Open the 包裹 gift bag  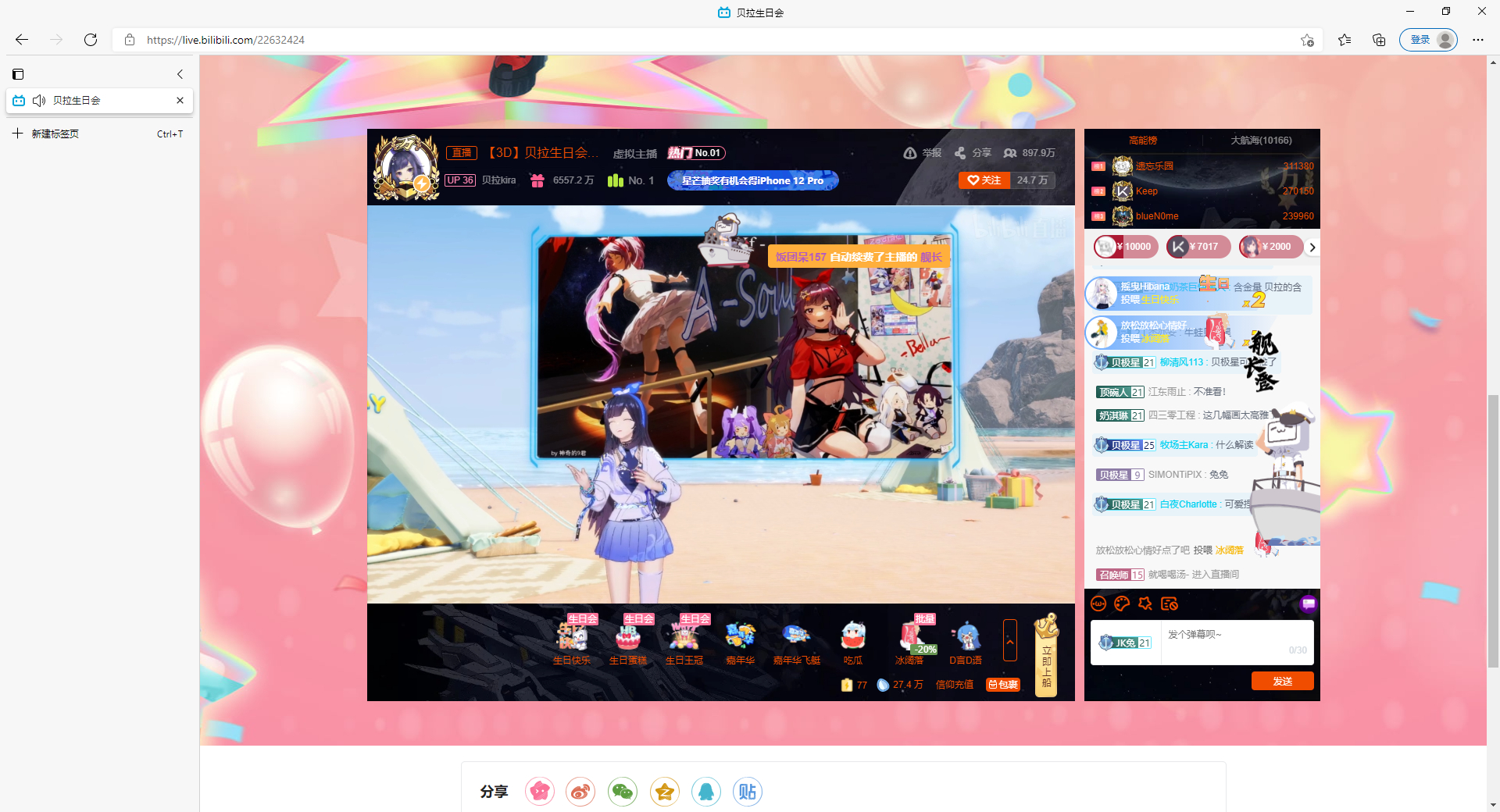pyautogui.click(x=1003, y=685)
